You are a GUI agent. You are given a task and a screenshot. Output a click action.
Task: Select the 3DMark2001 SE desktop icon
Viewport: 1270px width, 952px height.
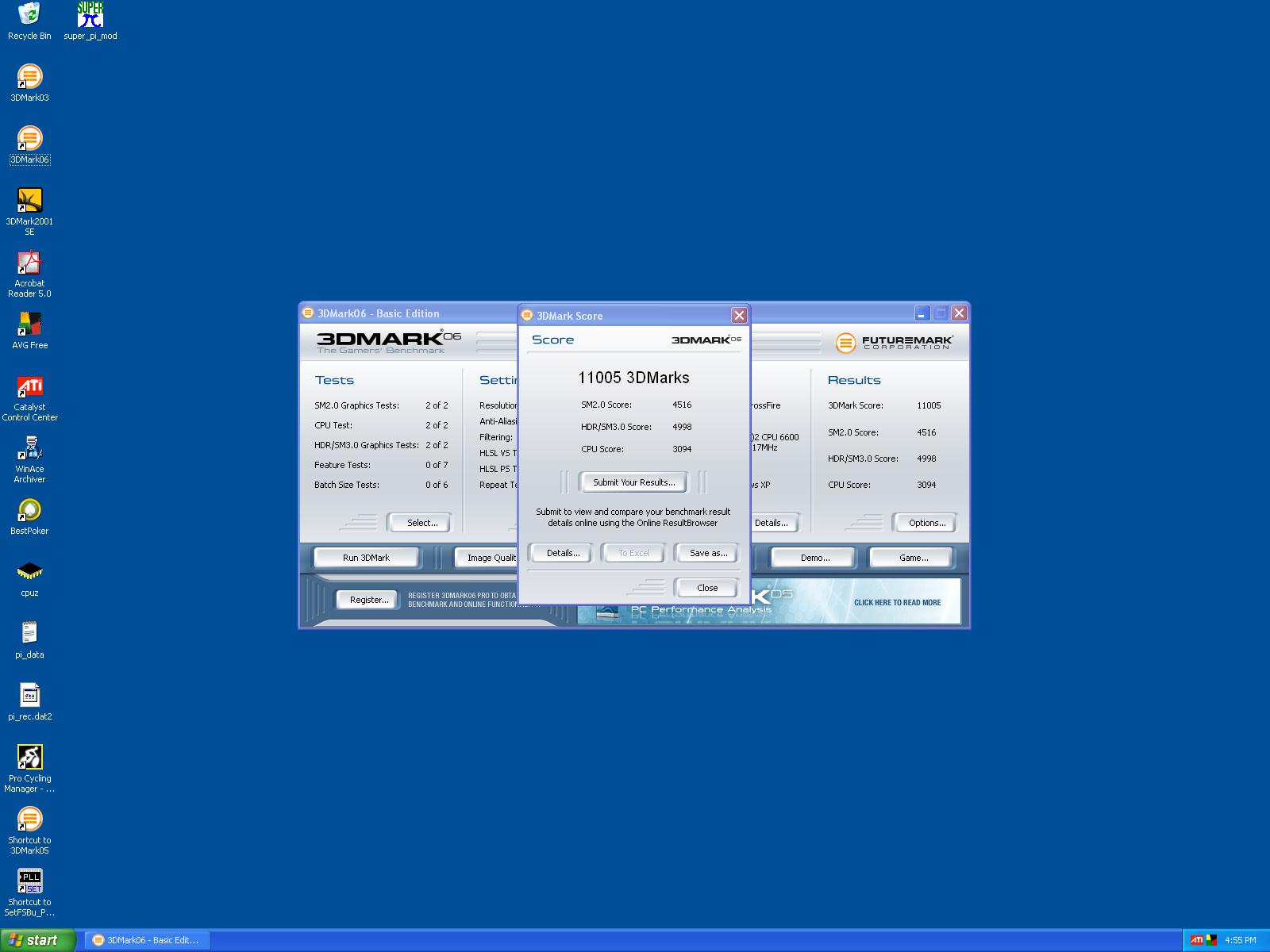[x=29, y=211]
